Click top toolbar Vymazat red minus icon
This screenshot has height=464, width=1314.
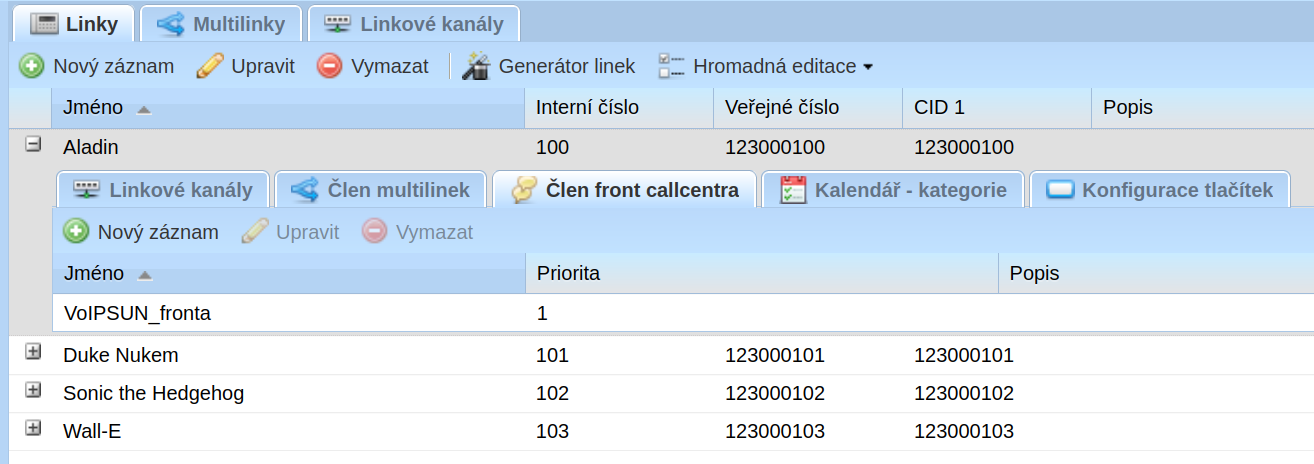[x=329, y=66]
